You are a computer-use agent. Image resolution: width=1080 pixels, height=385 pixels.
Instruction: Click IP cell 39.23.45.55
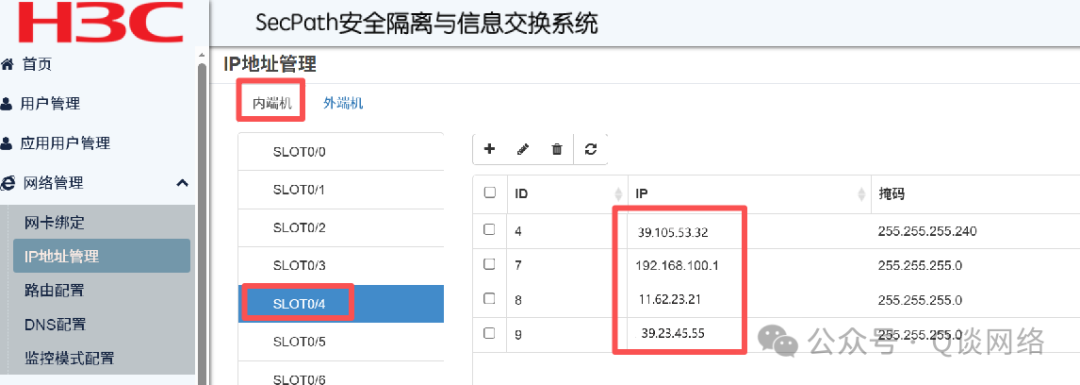click(672, 333)
